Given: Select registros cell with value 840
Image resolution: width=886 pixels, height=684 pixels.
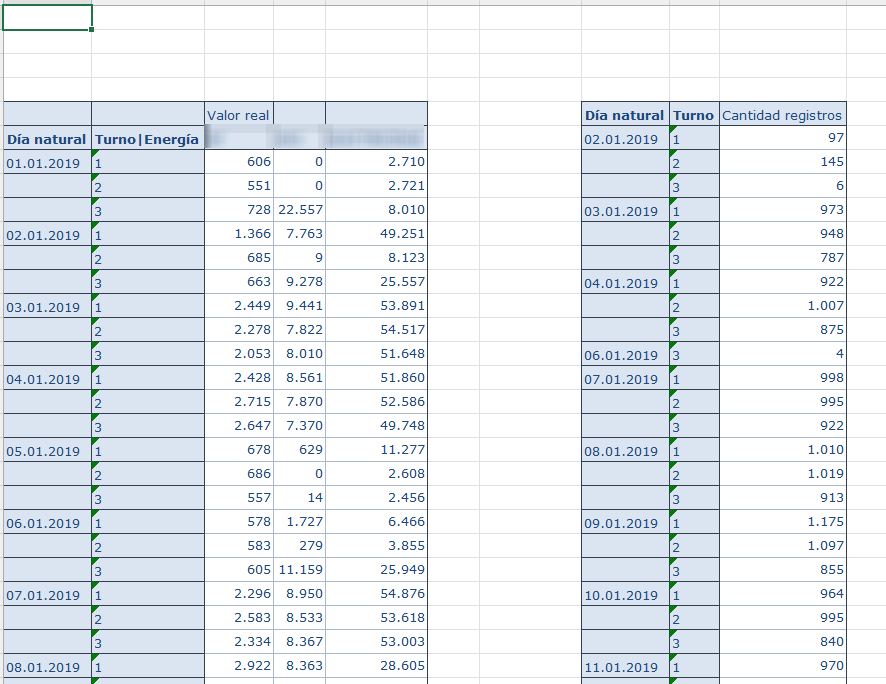Looking at the screenshot, I should pos(783,642).
